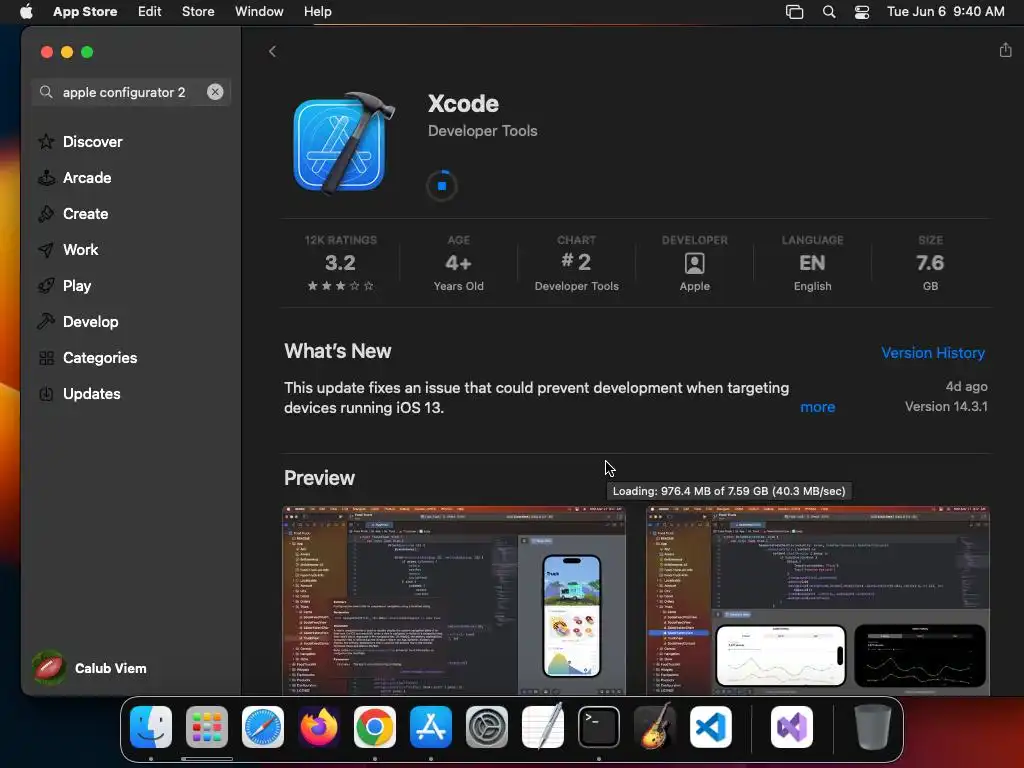Open the share button at top right

pyautogui.click(x=1005, y=50)
